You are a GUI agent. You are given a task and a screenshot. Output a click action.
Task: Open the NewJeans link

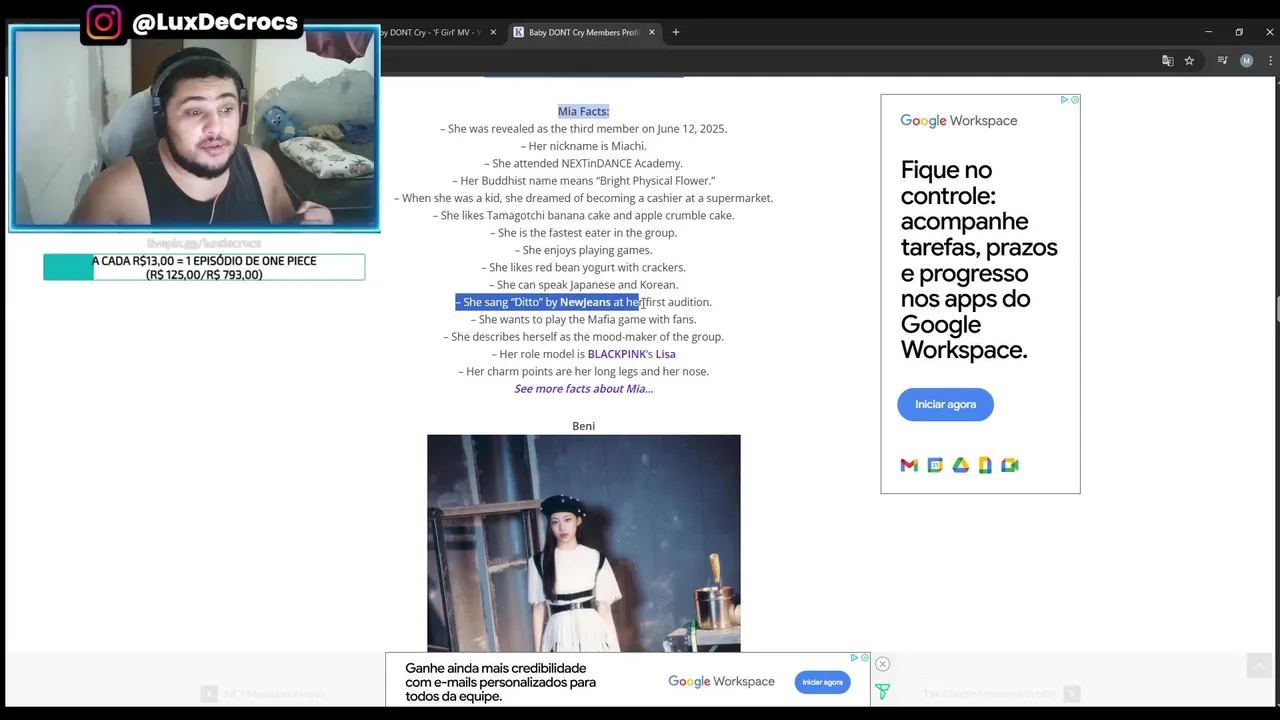(585, 302)
